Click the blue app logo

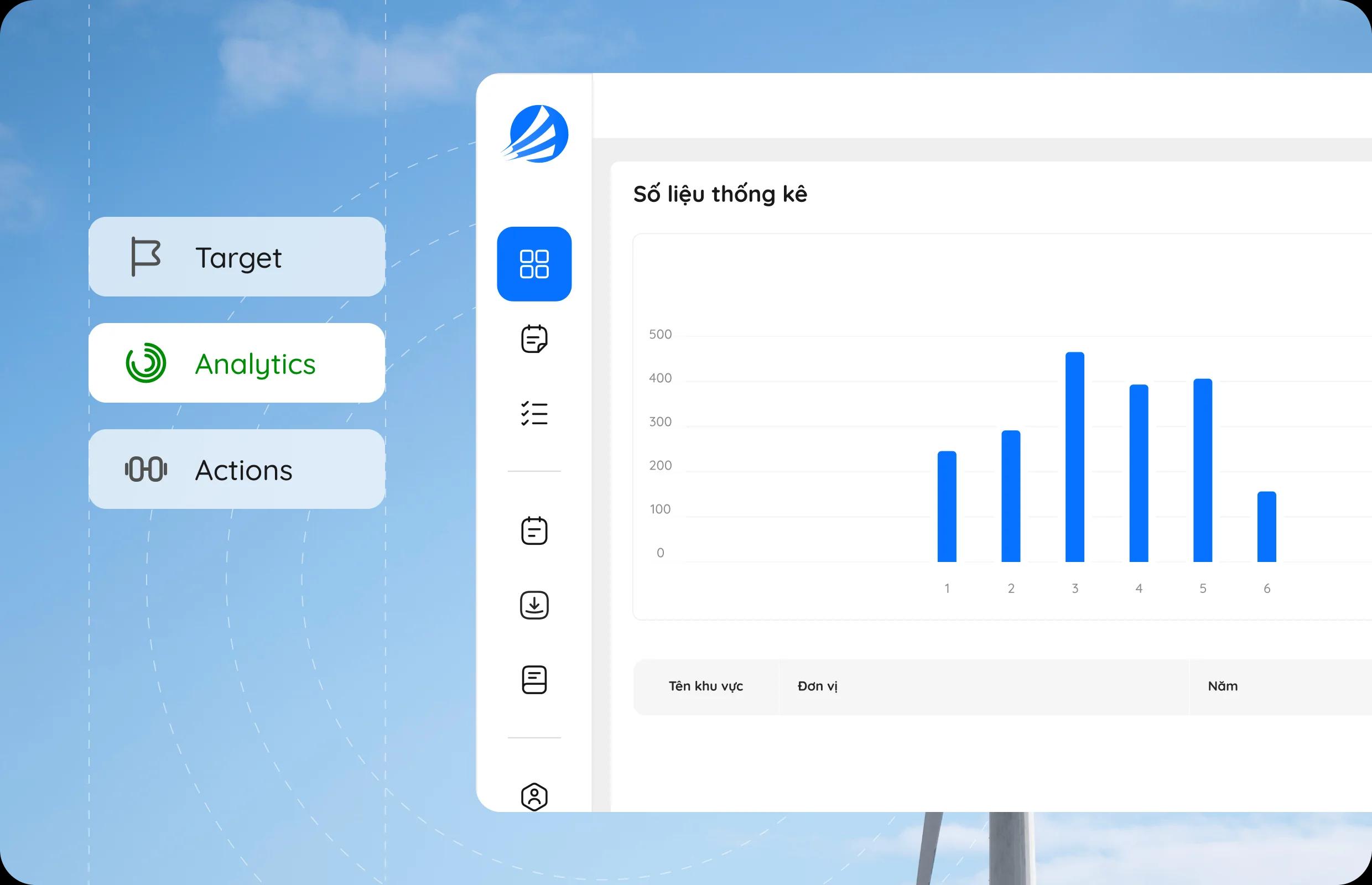[536, 134]
